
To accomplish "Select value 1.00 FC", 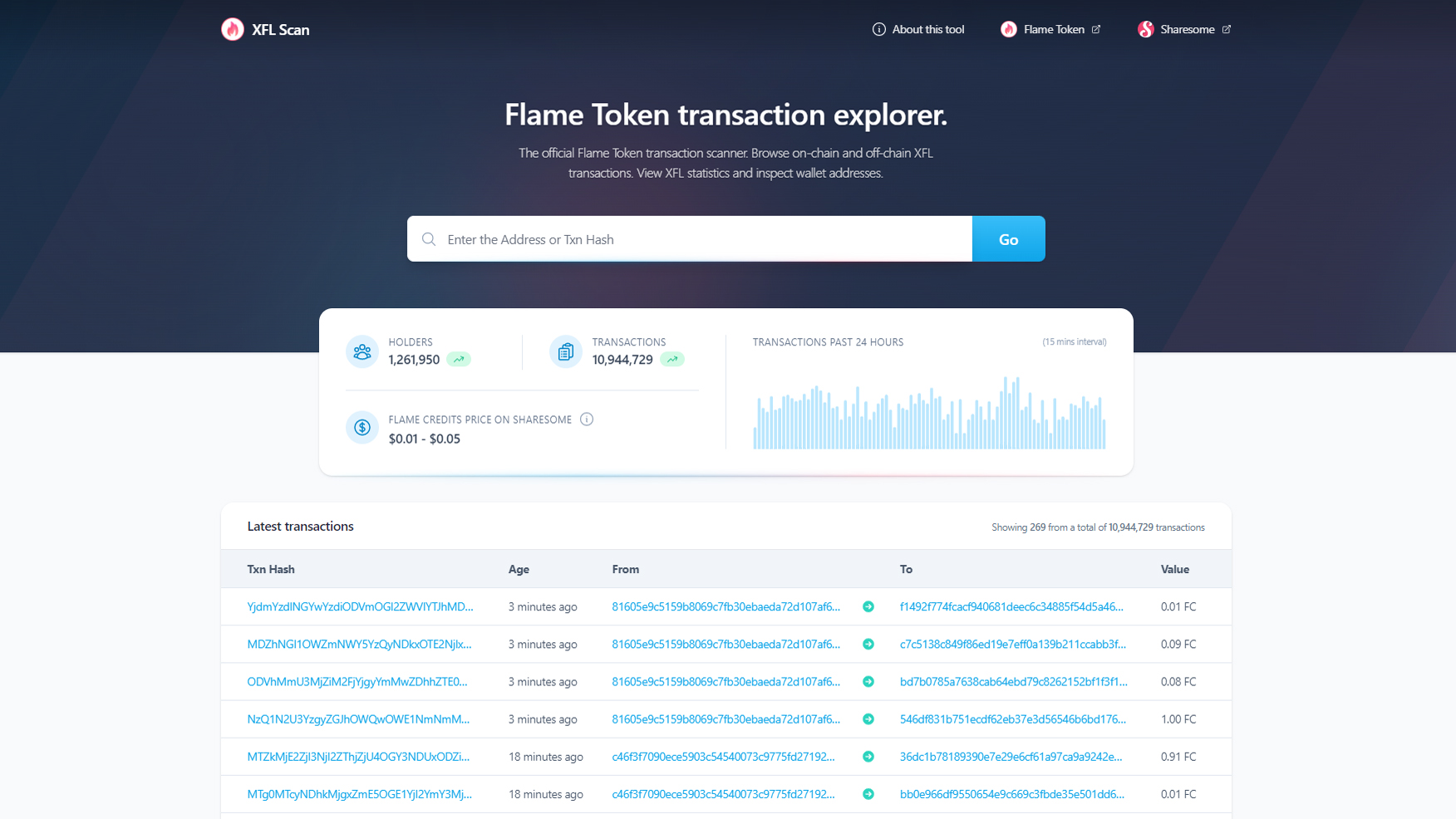I will (x=1178, y=719).
